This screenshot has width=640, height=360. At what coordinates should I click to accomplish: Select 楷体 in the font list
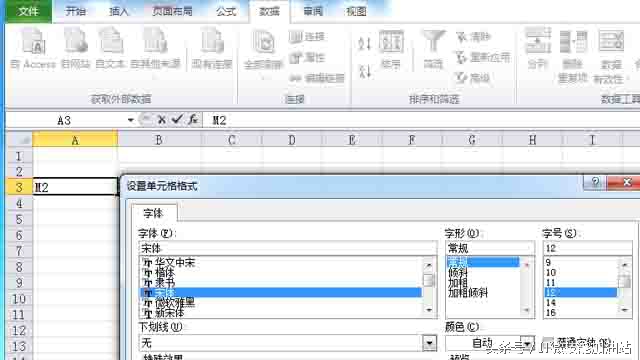[x=281, y=272]
